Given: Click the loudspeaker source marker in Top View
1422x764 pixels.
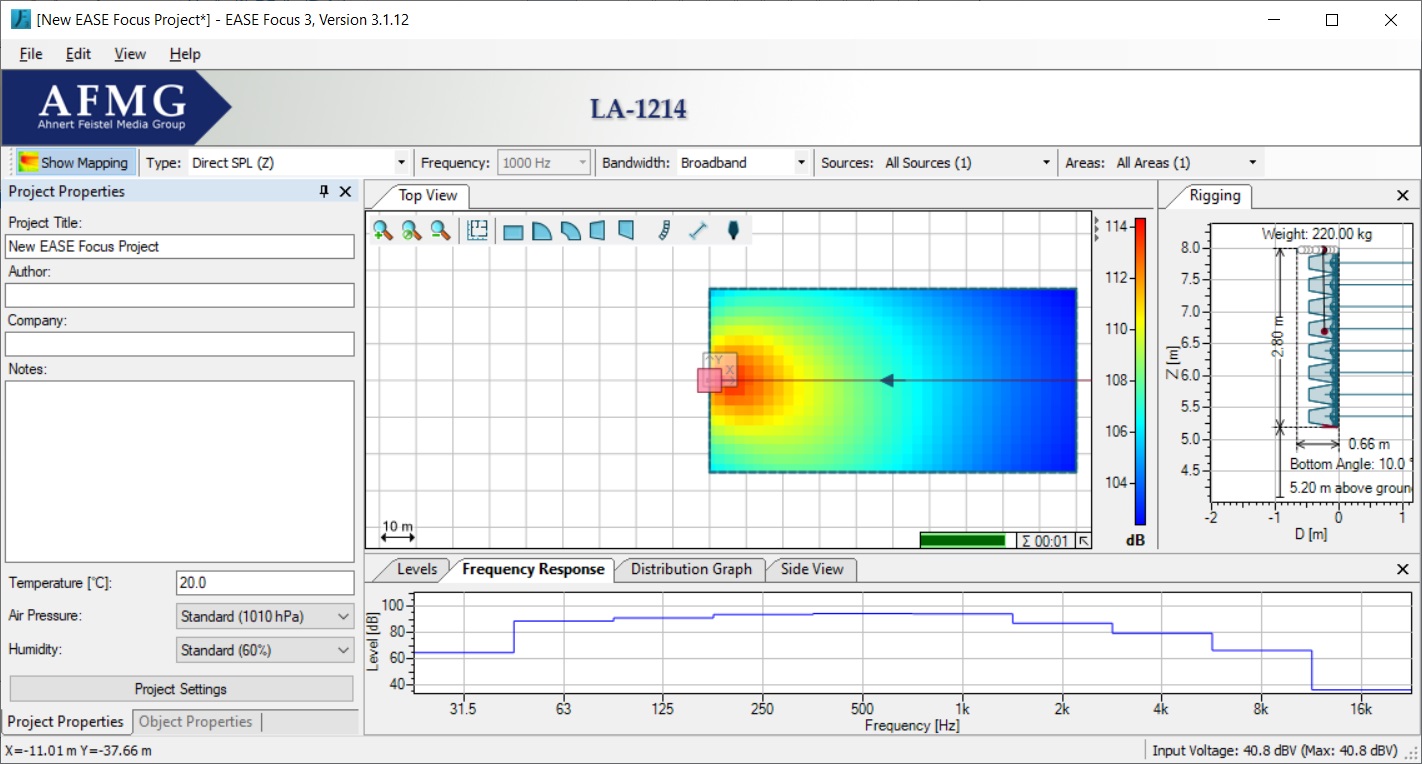Looking at the screenshot, I should [x=709, y=380].
